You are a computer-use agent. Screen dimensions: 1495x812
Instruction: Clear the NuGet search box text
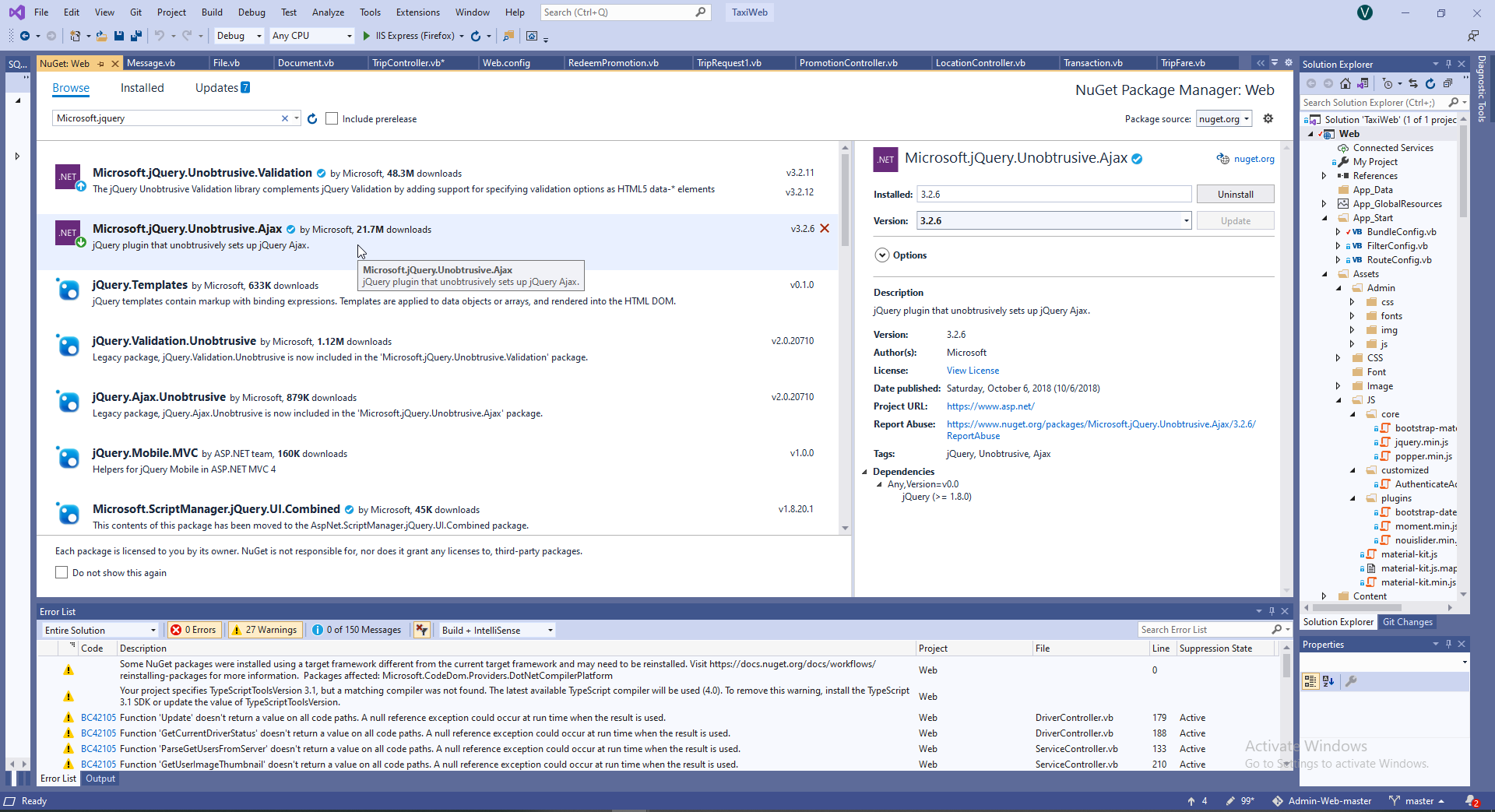coord(285,118)
